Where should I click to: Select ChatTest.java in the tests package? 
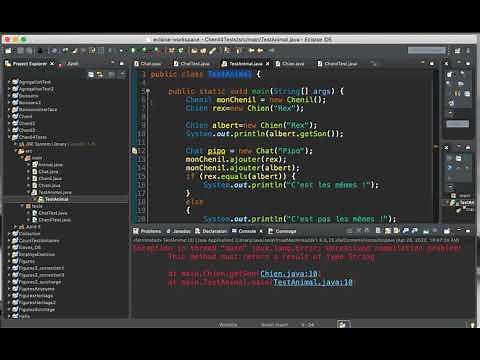[x=50, y=213]
